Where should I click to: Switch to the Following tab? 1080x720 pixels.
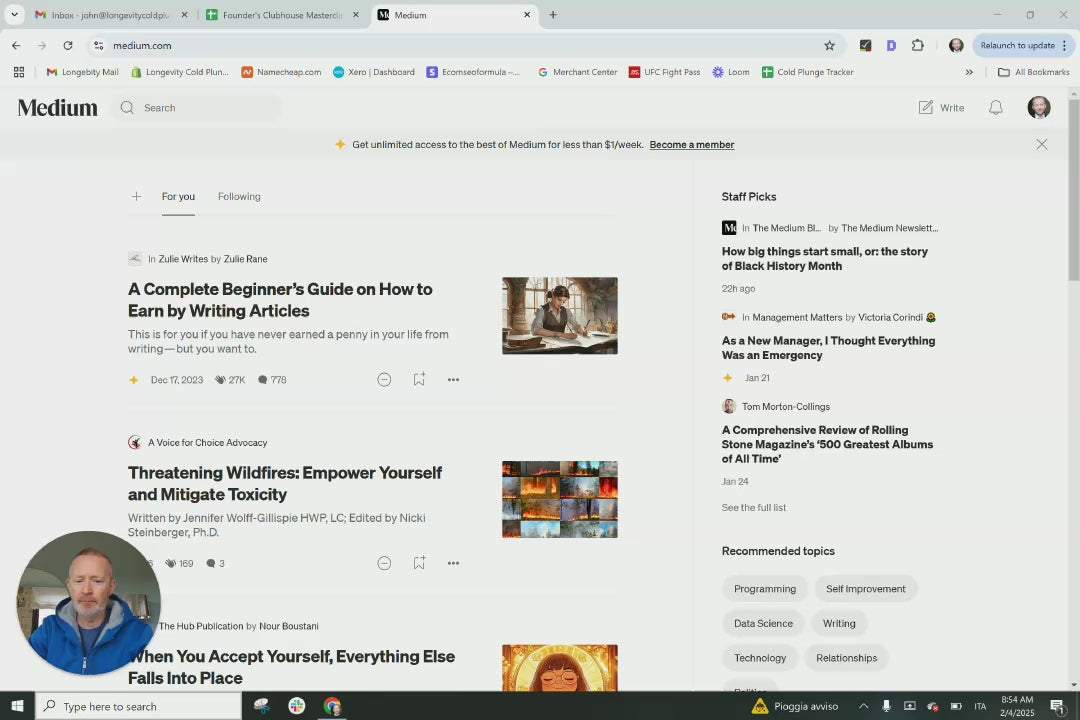coord(239,197)
